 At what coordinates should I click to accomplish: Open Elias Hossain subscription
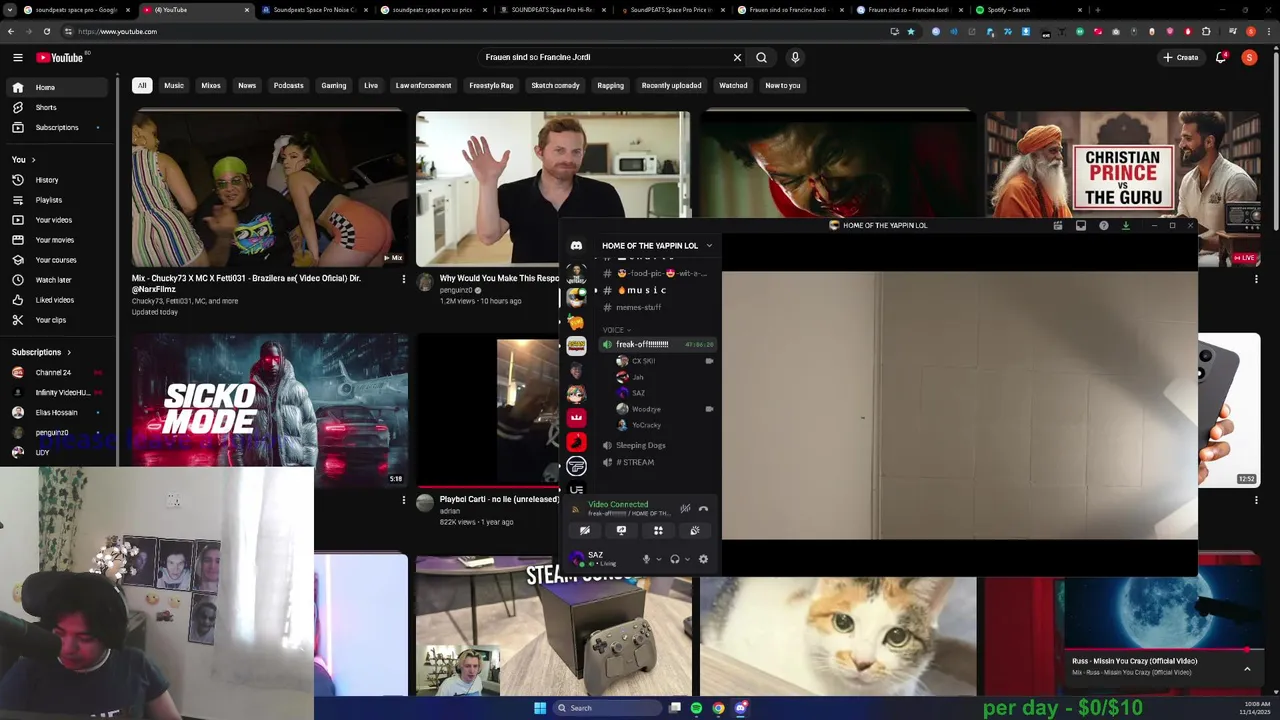point(56,412)
